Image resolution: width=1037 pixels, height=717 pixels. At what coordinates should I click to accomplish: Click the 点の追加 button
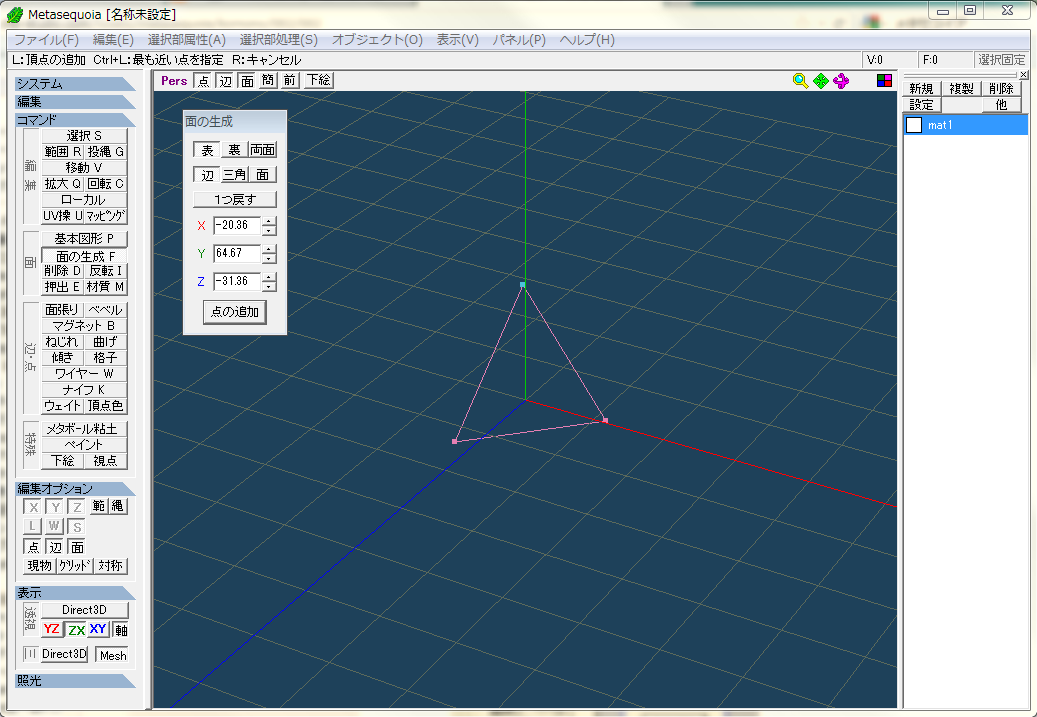(x=235, y=312)
